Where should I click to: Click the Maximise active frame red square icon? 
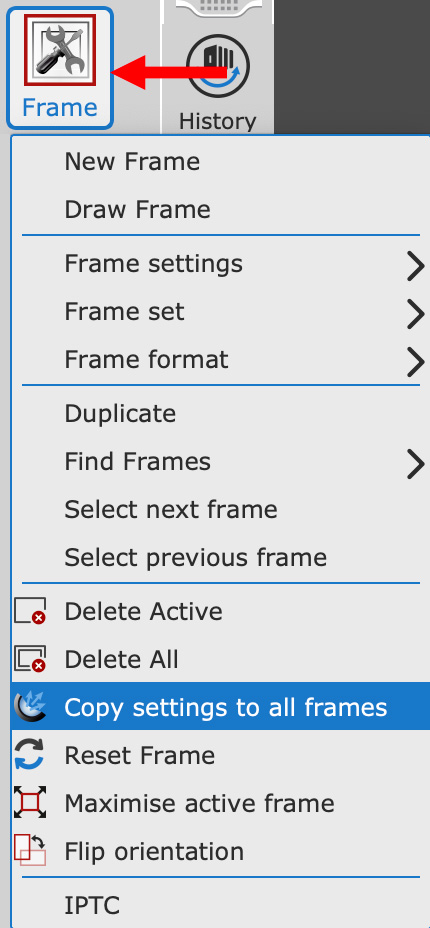click(x=30, y=803)
